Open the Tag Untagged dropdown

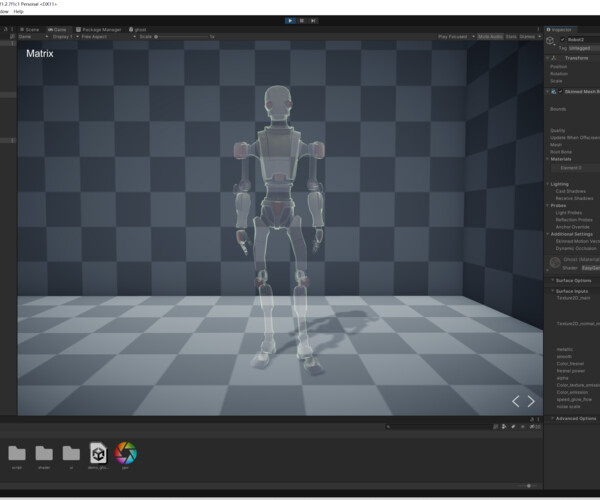(x=584, y=48)
